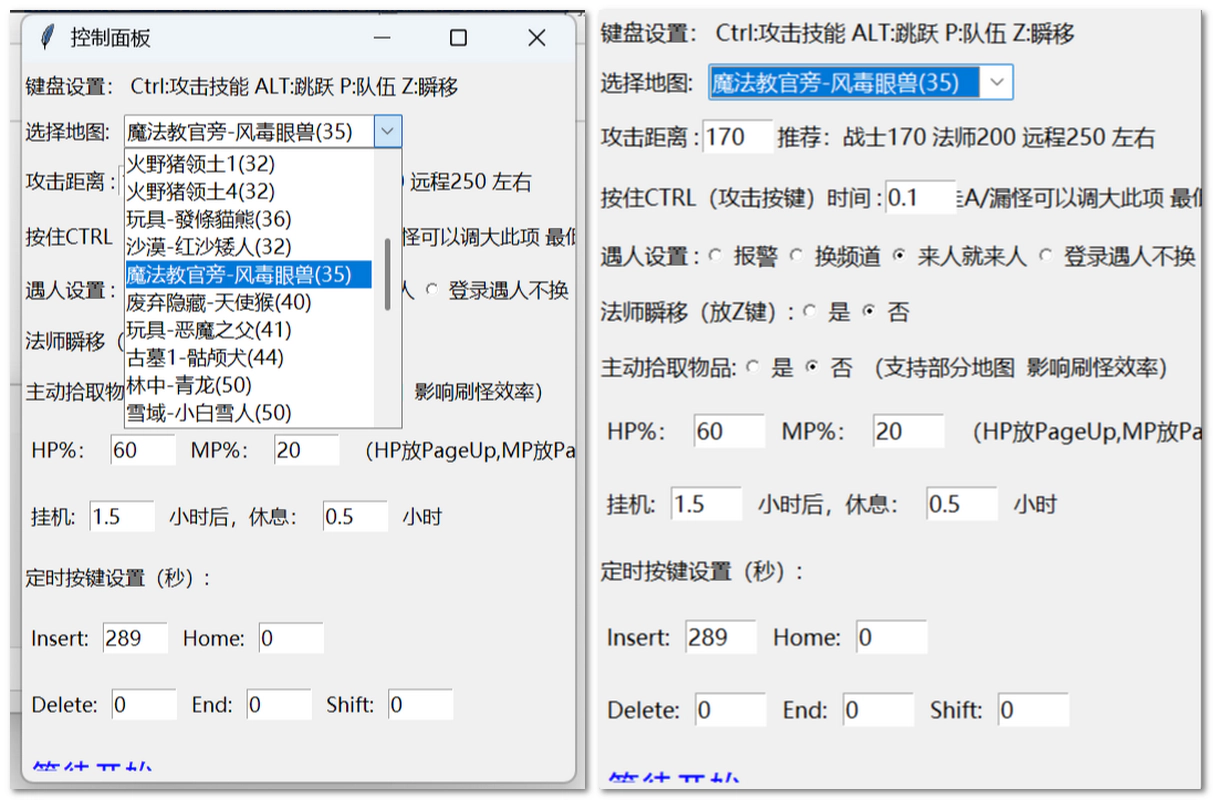Screen dimensions: 1213x800
Task: Select 废弃隐藏-天使猴(40) map entry
Action: click(219, 301)
